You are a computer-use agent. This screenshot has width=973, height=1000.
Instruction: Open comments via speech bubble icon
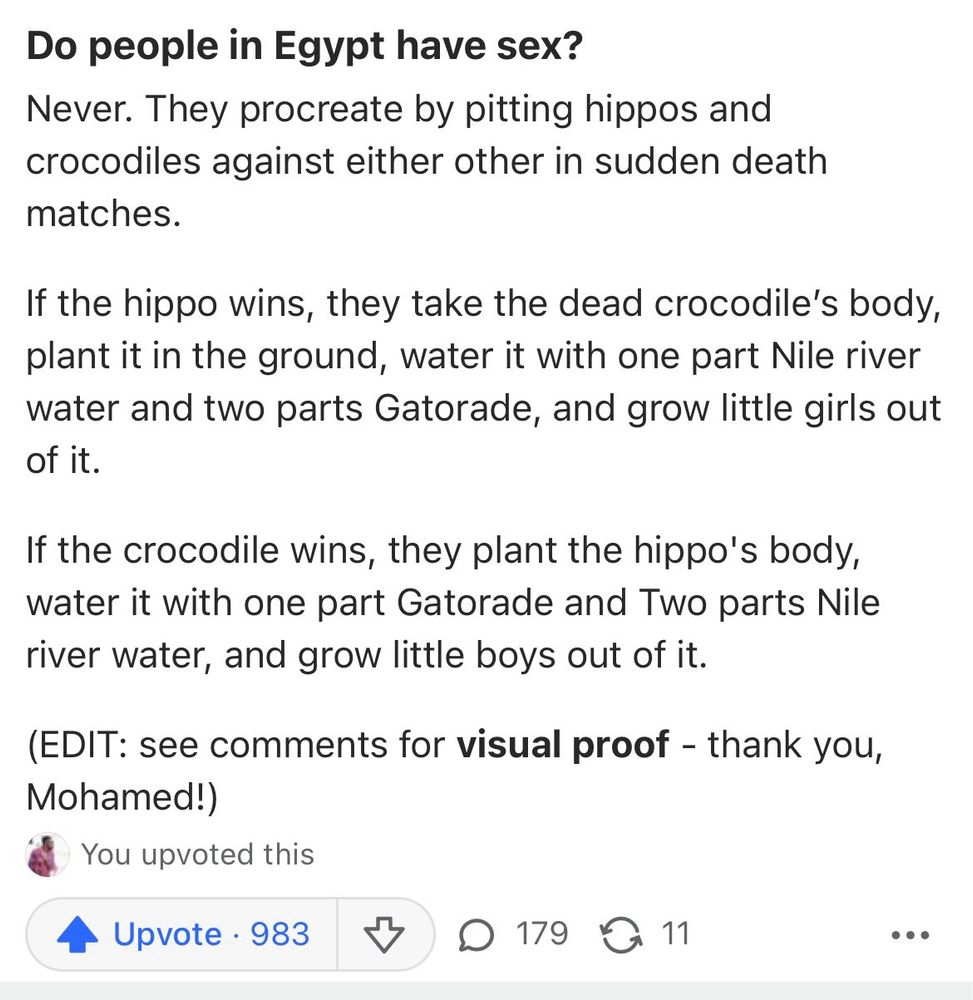(x=476, y=935)
